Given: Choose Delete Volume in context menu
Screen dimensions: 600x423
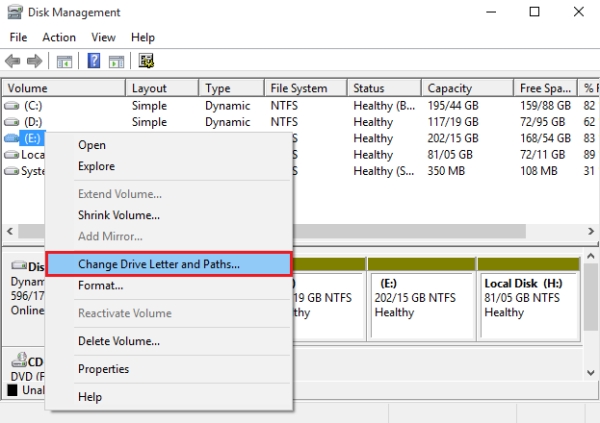Looking at the screenshot, I should click(x=118, y=341).
